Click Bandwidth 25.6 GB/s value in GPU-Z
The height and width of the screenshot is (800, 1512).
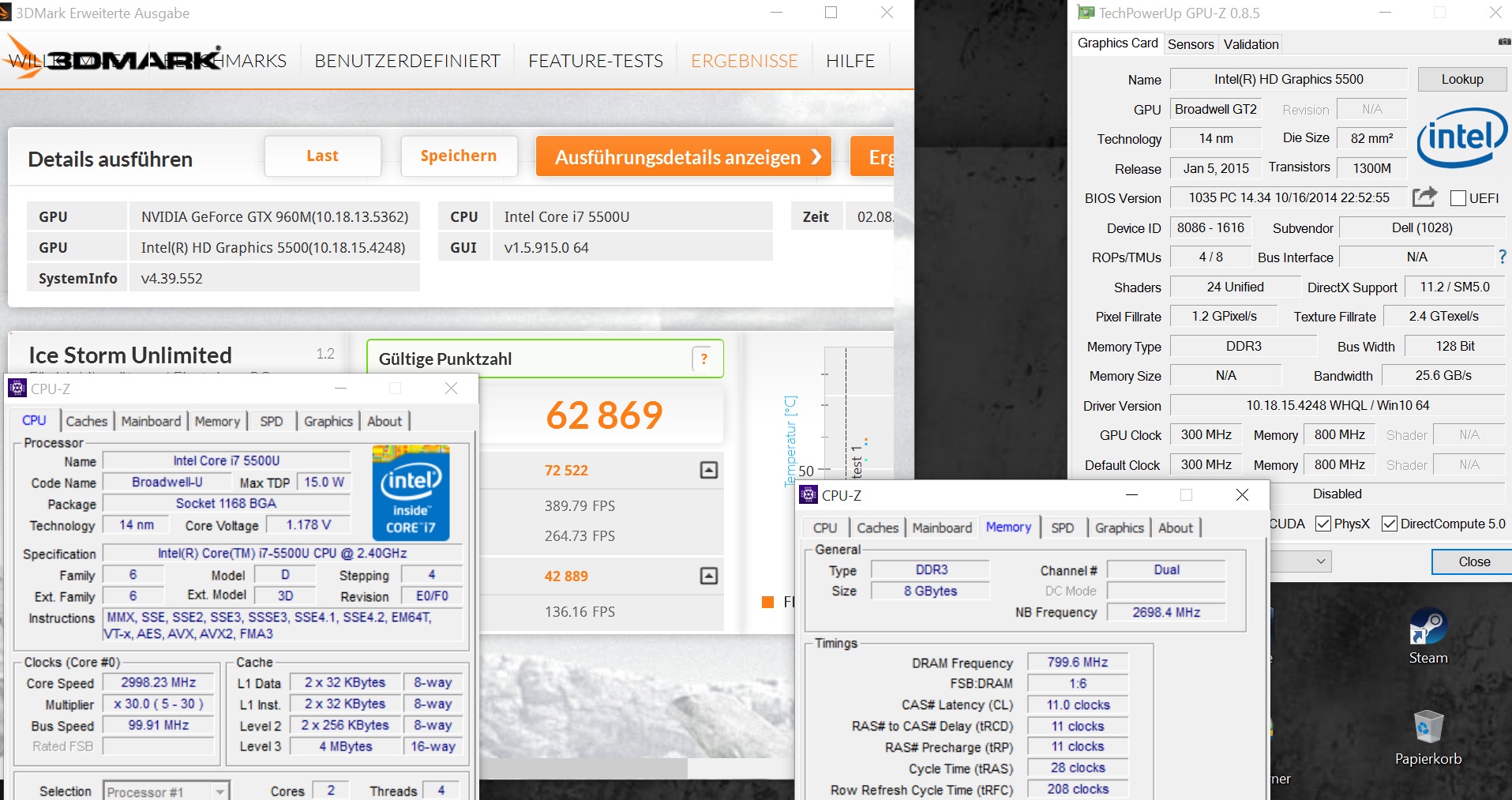tap(1443, 375)
